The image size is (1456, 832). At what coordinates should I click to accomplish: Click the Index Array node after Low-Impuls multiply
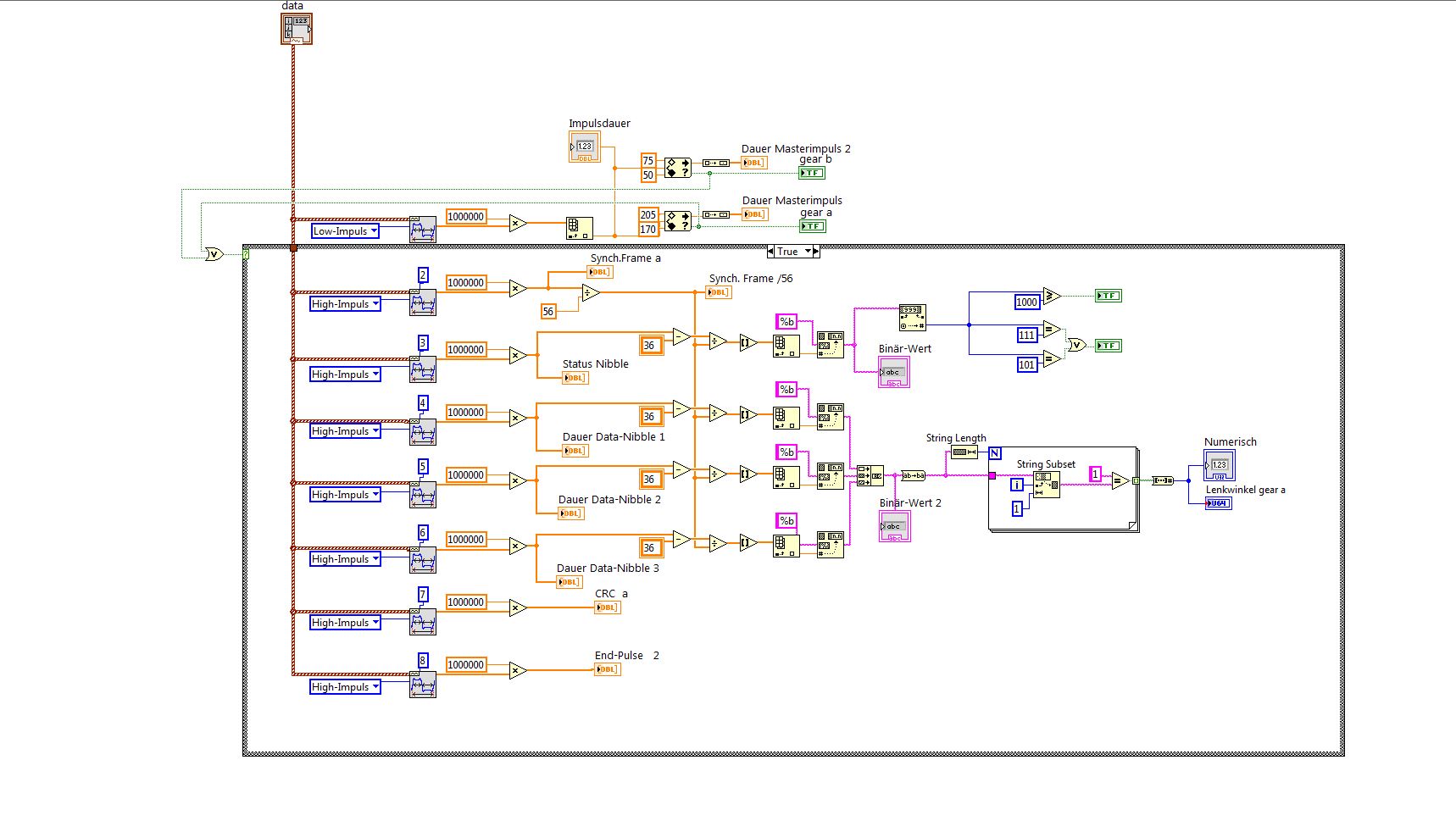tap(580, 229)
